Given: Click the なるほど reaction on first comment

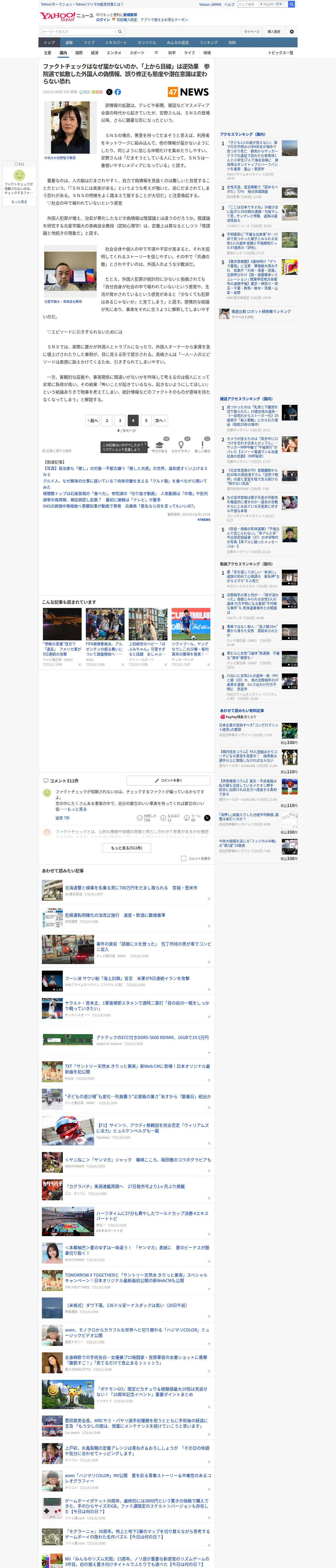Looking at the screenshot, I should point(170,817).
